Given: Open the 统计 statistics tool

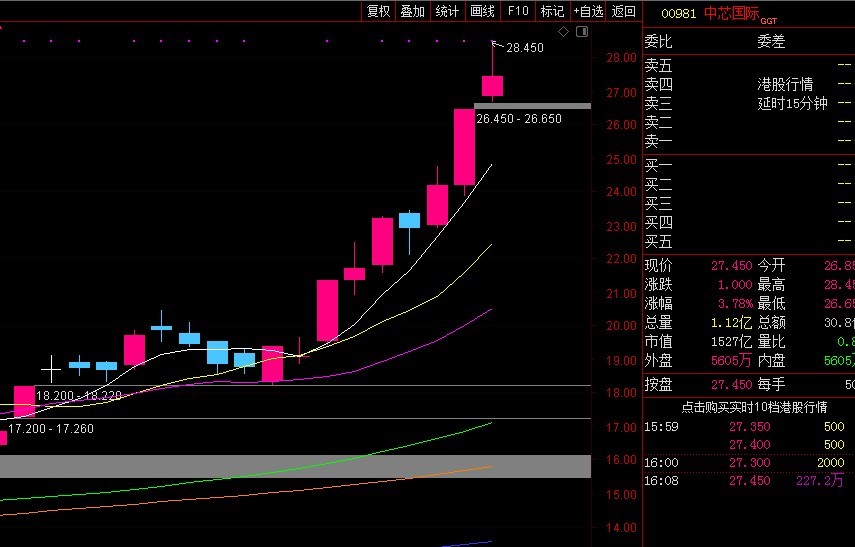Looking at the screenshot, I should tap(447, 11).
